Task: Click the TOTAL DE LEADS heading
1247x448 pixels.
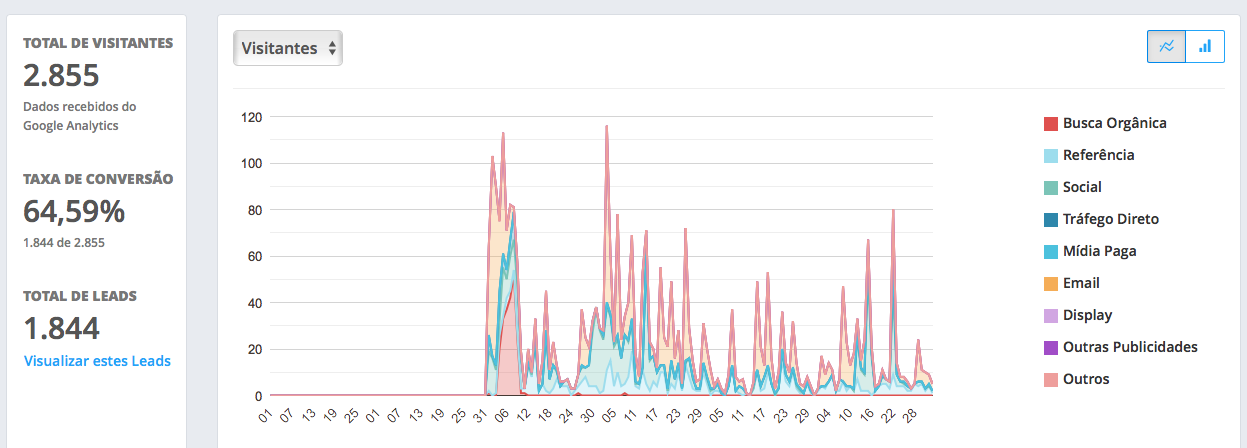Action: 80,296
